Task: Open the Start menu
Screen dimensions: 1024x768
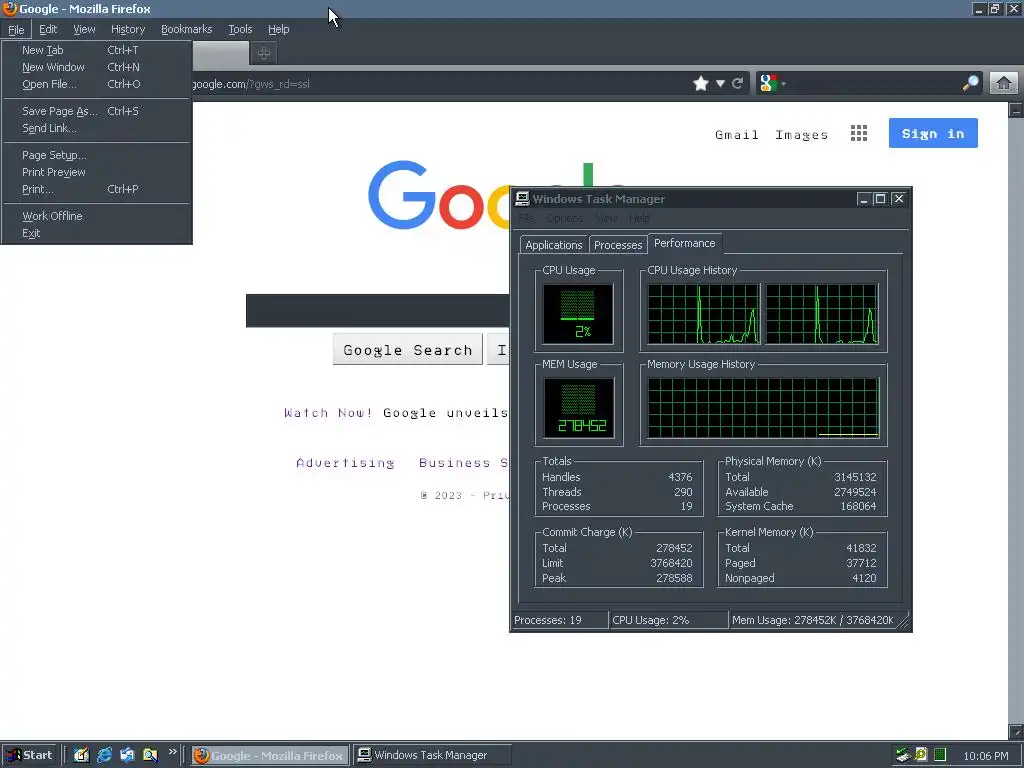Action: 29,755
